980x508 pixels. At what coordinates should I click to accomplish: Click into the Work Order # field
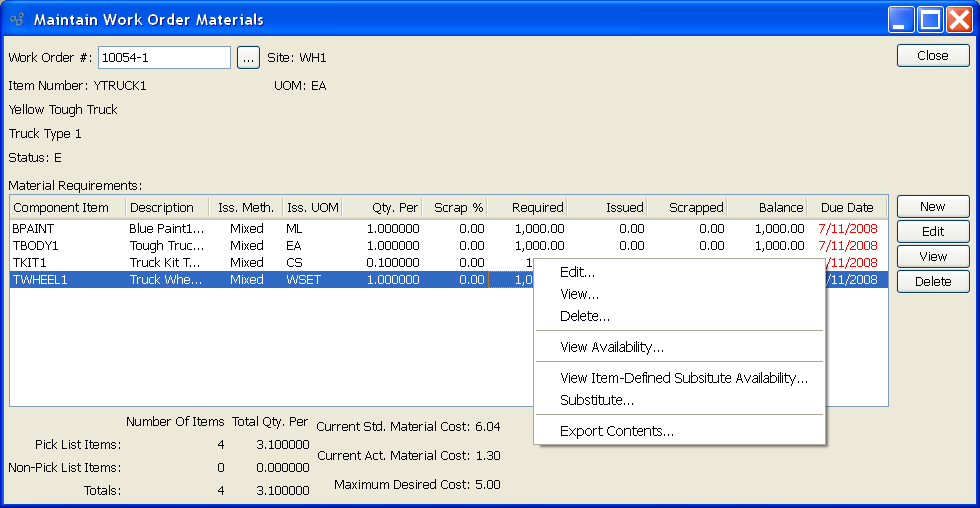164,58
